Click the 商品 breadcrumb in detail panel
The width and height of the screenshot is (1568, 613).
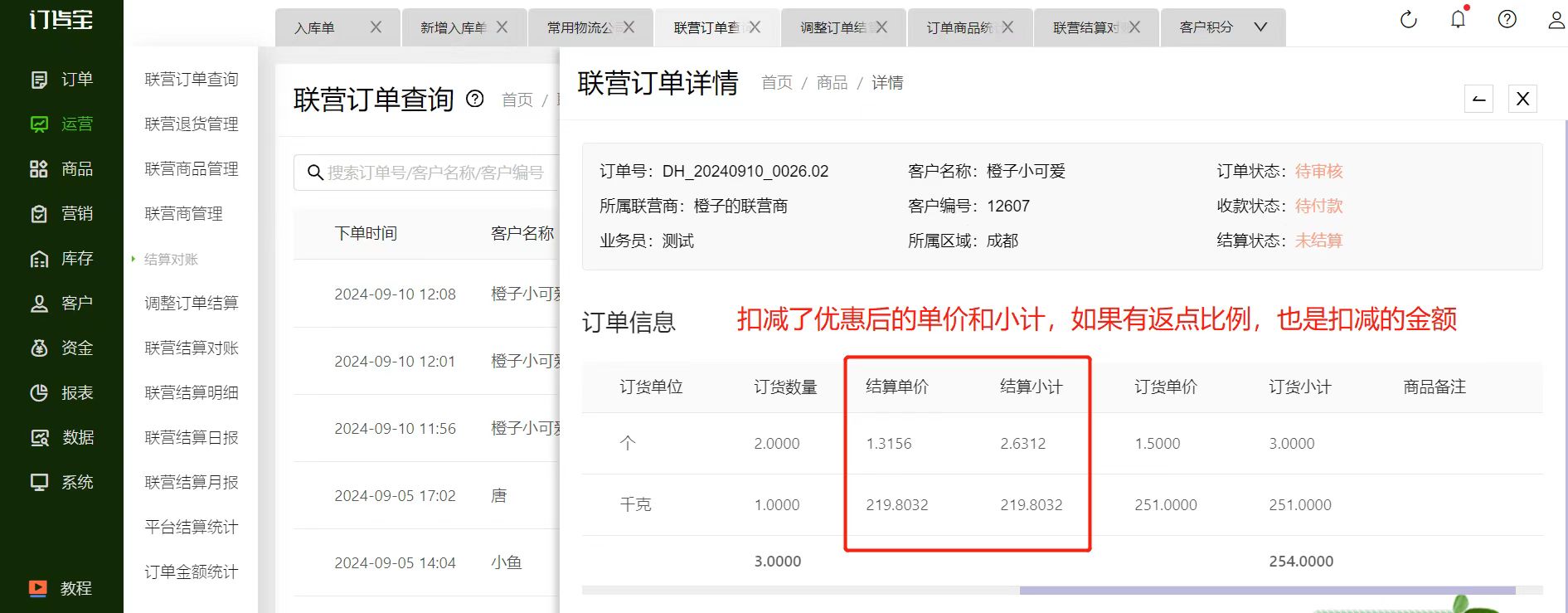832,83
